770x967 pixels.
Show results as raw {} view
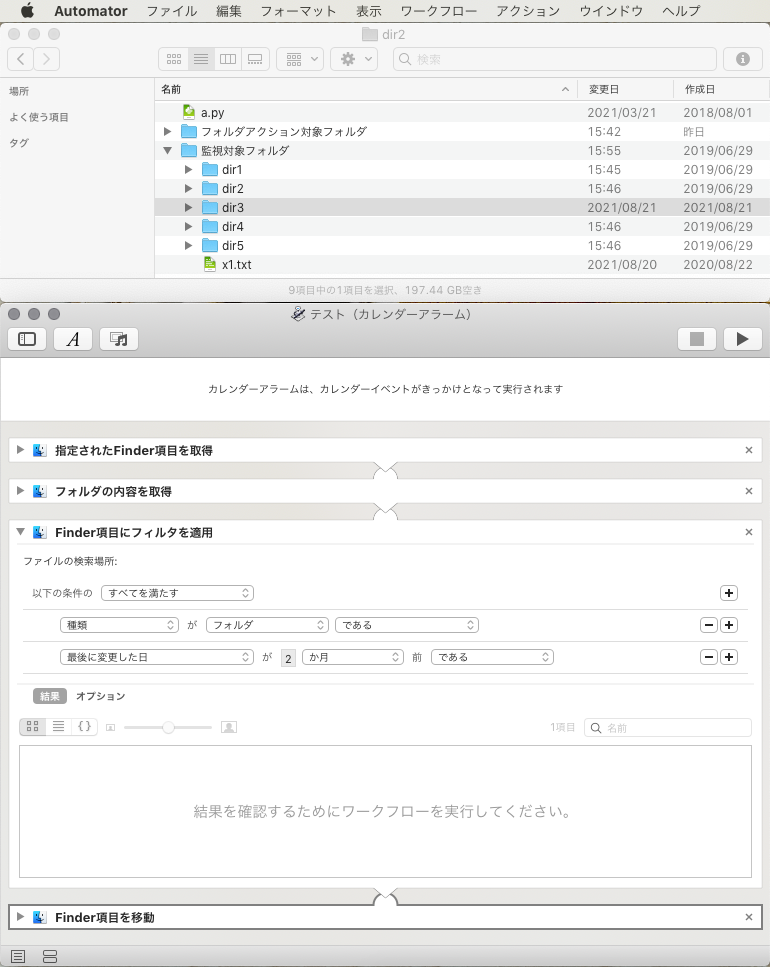(84, 726)
